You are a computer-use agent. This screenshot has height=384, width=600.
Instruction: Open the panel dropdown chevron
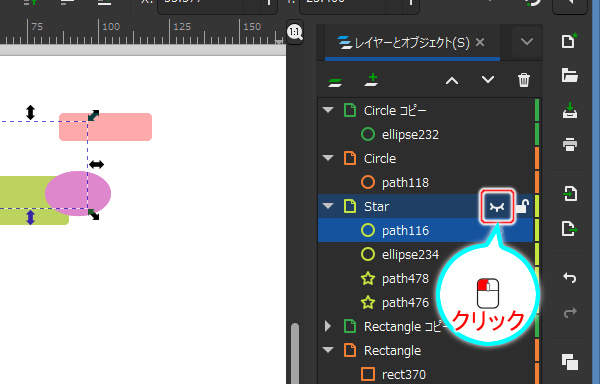pos(527,41)
